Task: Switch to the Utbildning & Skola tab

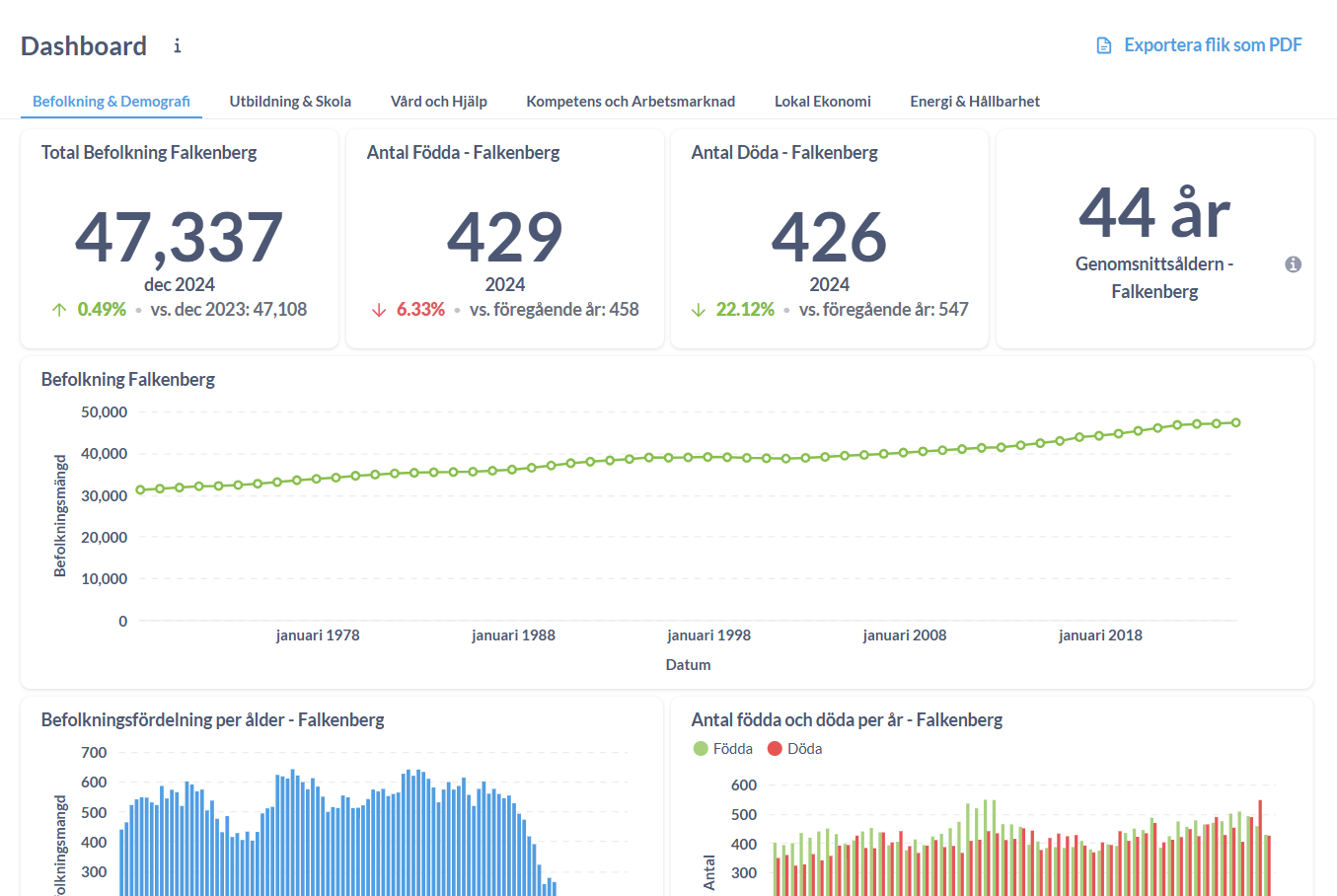Action: pos(290,101)
